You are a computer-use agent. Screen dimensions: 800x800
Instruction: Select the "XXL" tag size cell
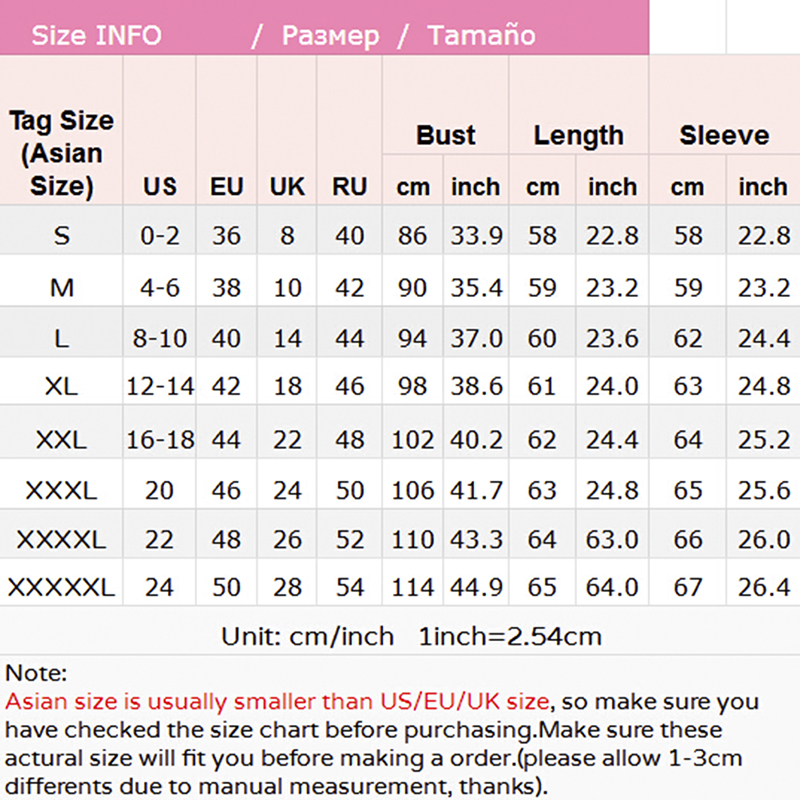pyautogui.click(x=62, y=439)
